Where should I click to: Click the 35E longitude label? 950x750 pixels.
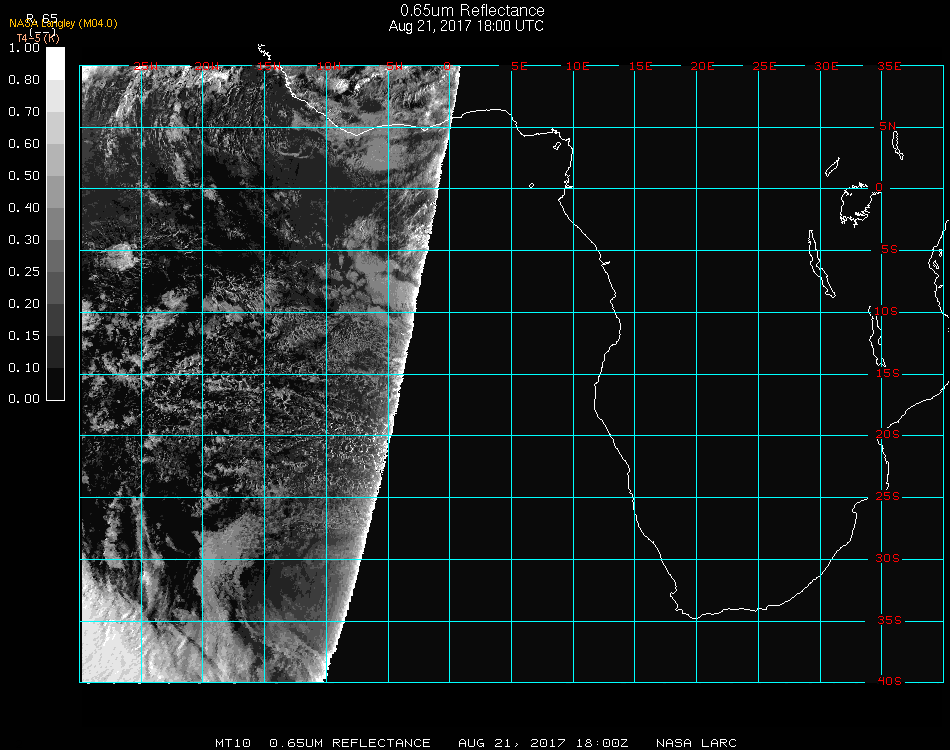point(889,66)
